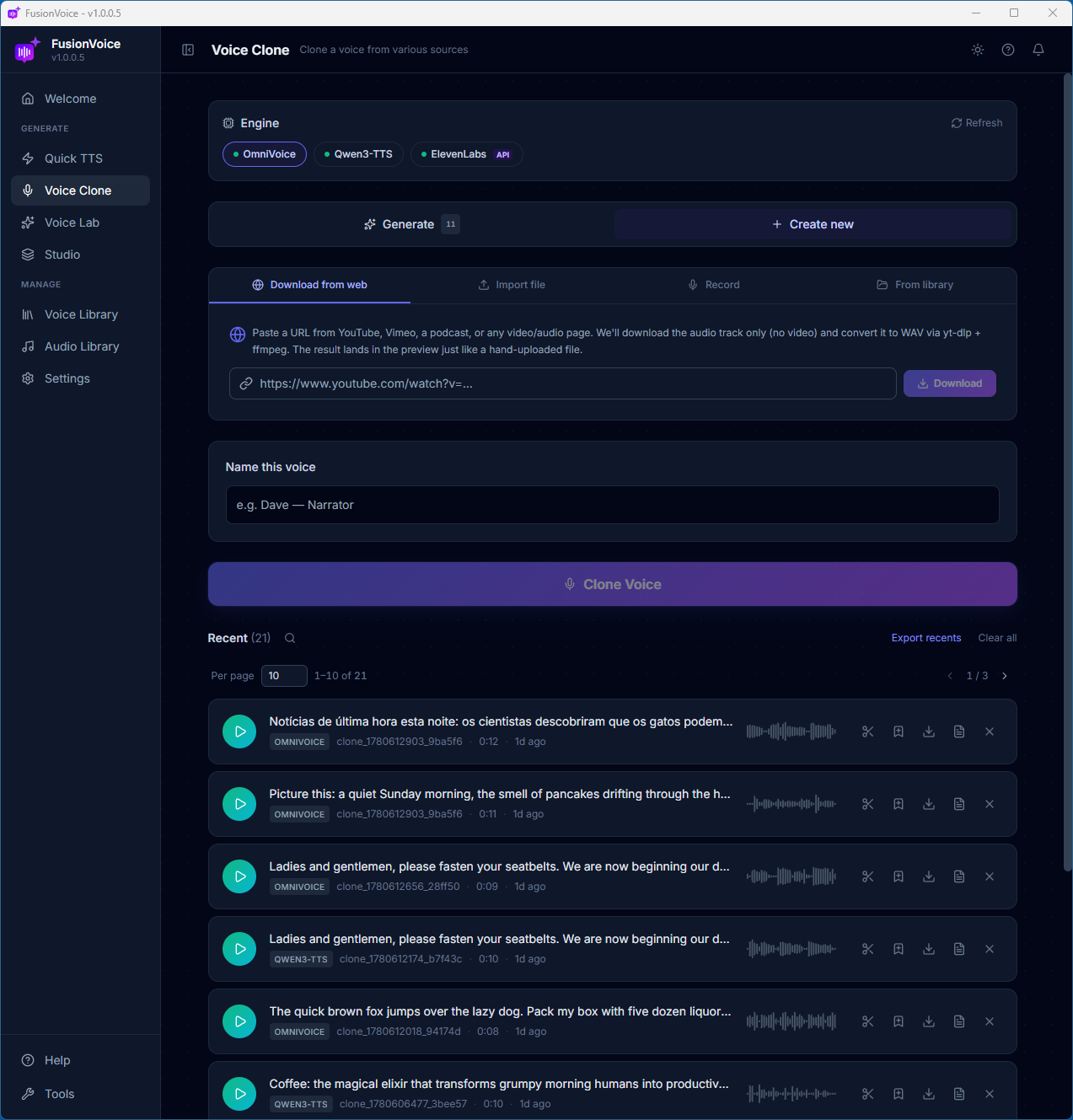Download the quick brown fox clip
Image resolution: width=1073 pixels, height=1120 pixels.
[x=929, y=1021]
